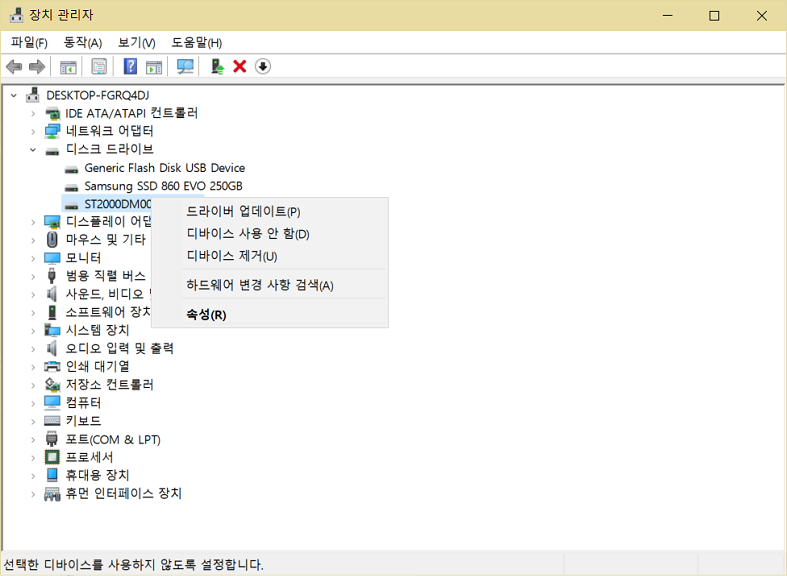Click the IDE ATA/ATAPI controller icon
This screenshot has width=787, height=576.
[52, 113]
